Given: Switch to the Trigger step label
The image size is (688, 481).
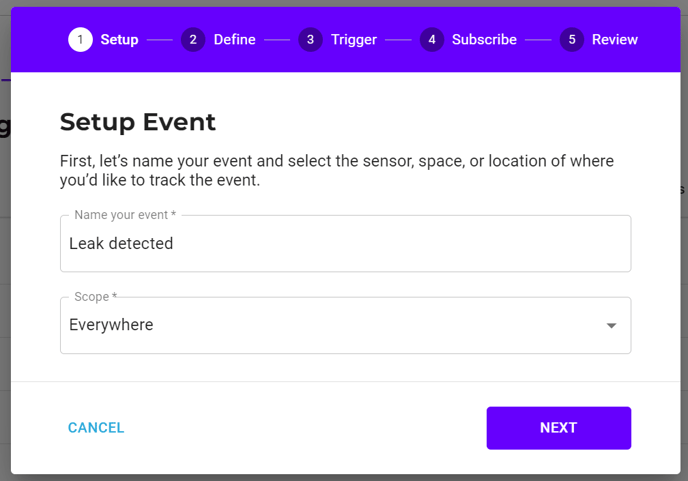Looking at the screenshot, I should pyautogui.click(x=354, y=39).
